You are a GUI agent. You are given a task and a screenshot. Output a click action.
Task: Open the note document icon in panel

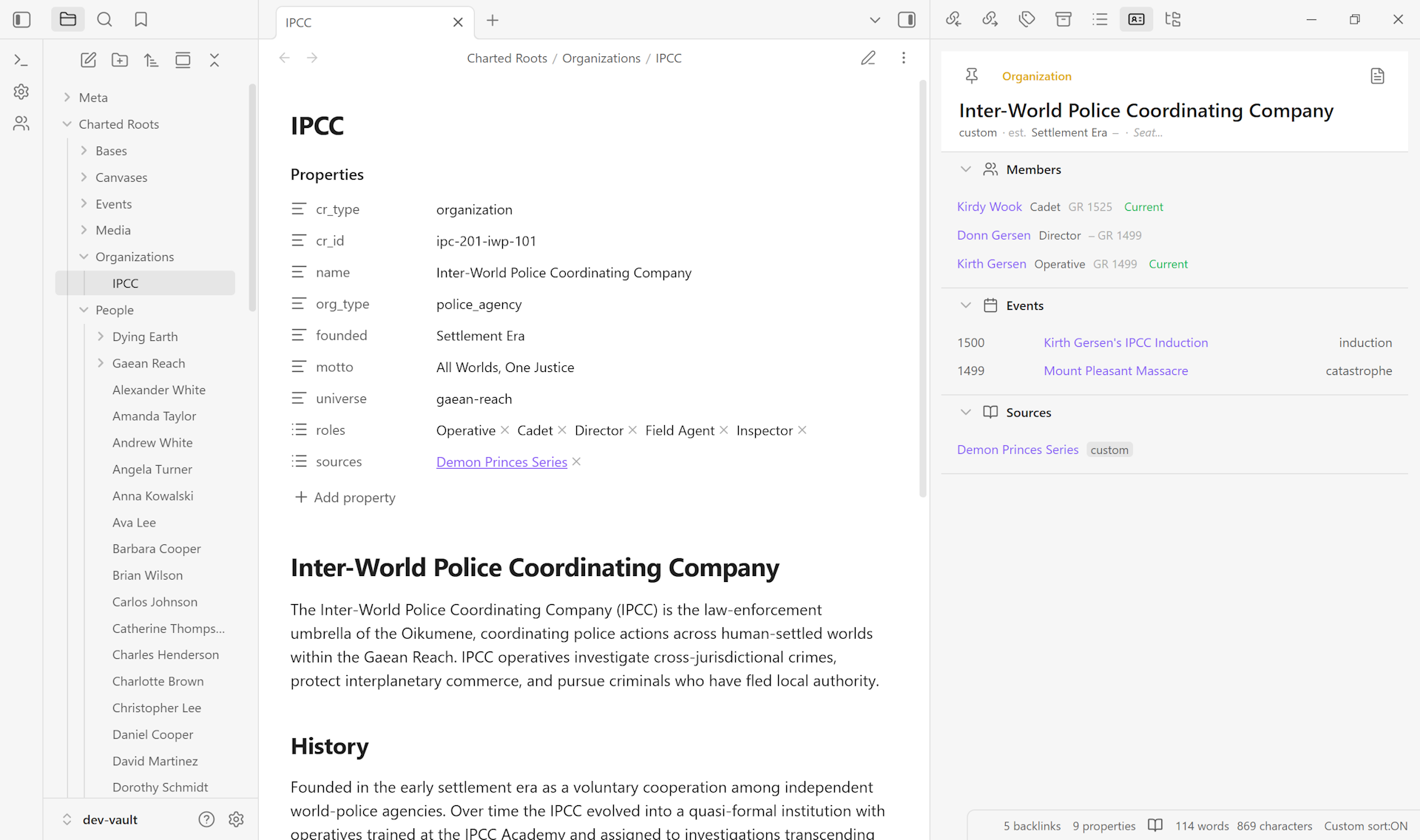1377,76
